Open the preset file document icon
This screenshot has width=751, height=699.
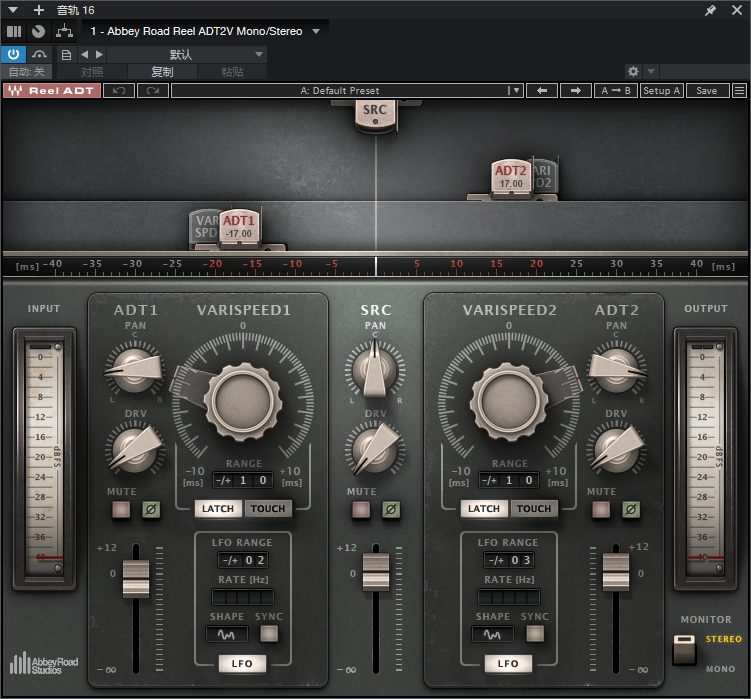coord(66,55)
